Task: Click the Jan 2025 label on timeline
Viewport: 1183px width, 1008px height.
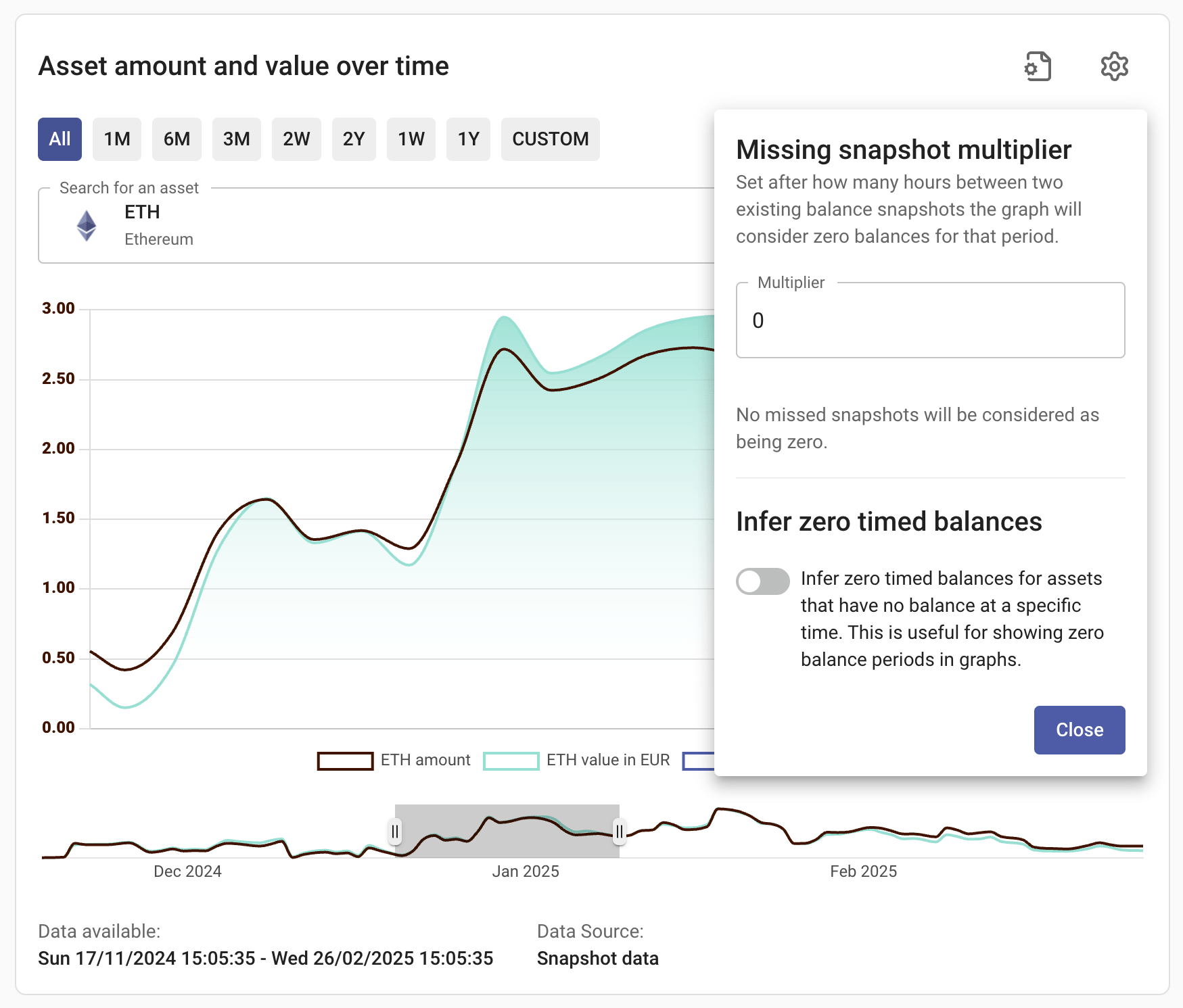Action: click(526, 871)
